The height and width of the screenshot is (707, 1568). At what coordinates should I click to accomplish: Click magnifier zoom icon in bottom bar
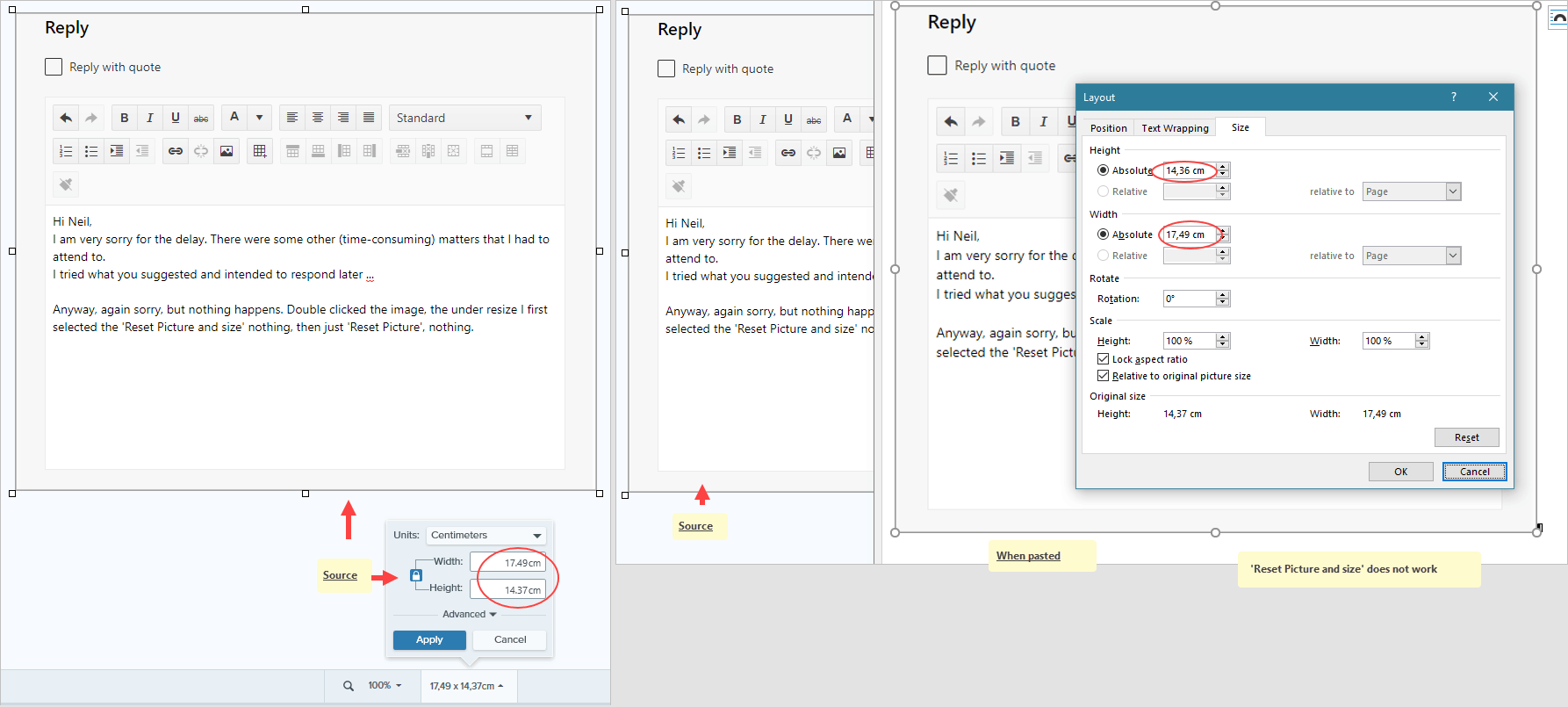[349, 686]
